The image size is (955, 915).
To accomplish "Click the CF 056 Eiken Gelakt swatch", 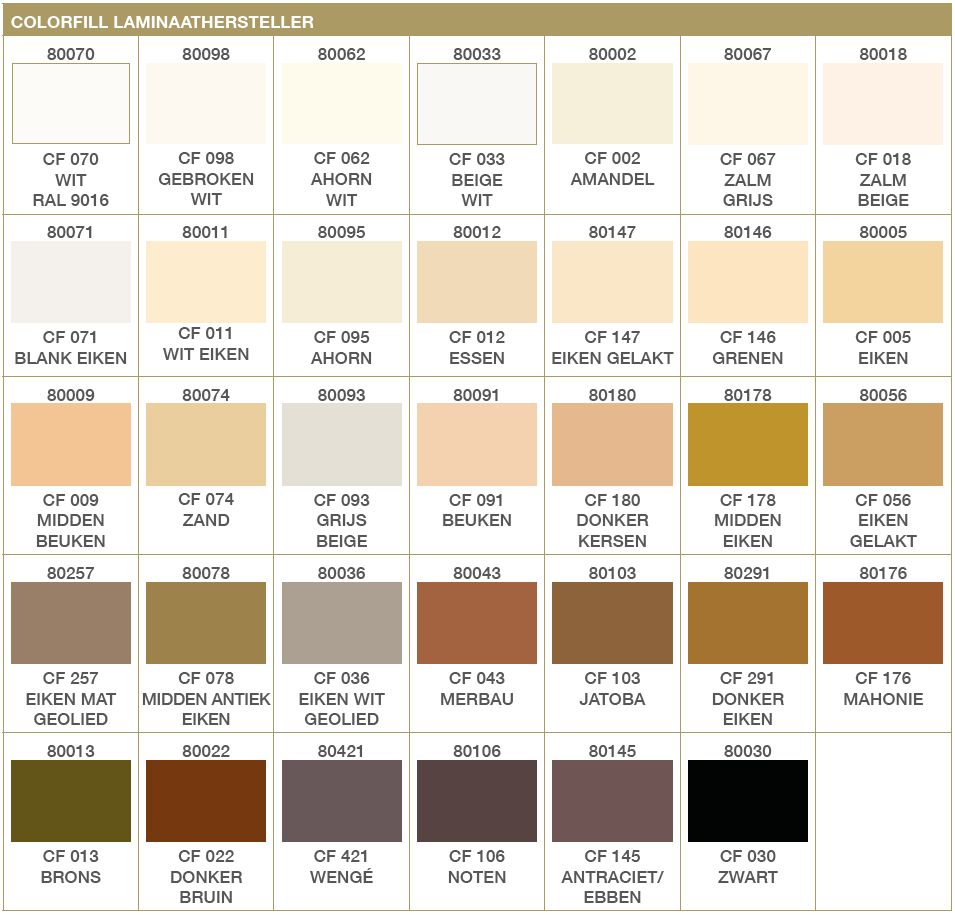I will coord(883,445).
